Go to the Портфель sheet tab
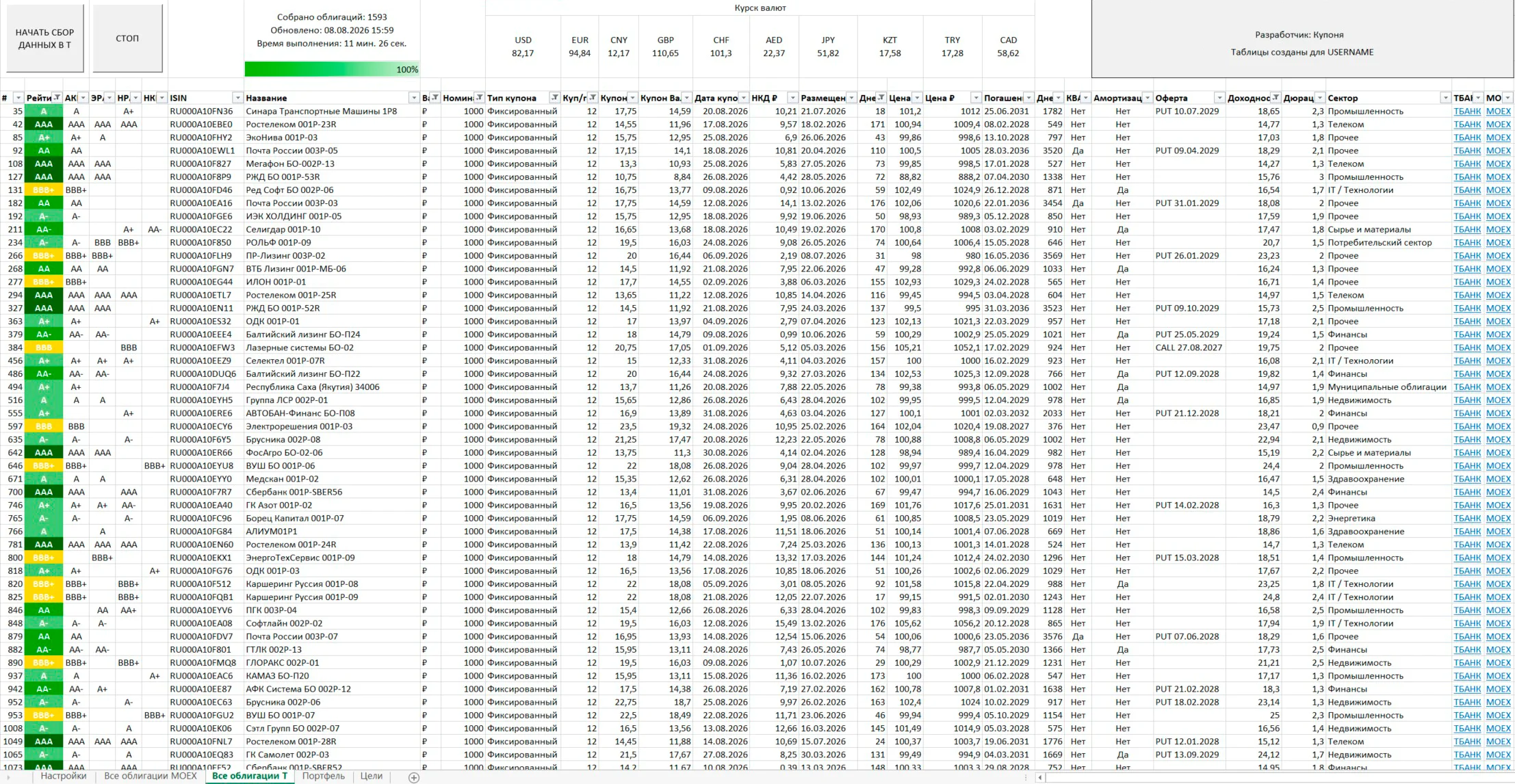This screenshot has height=784, width=1515. (324, 776)
